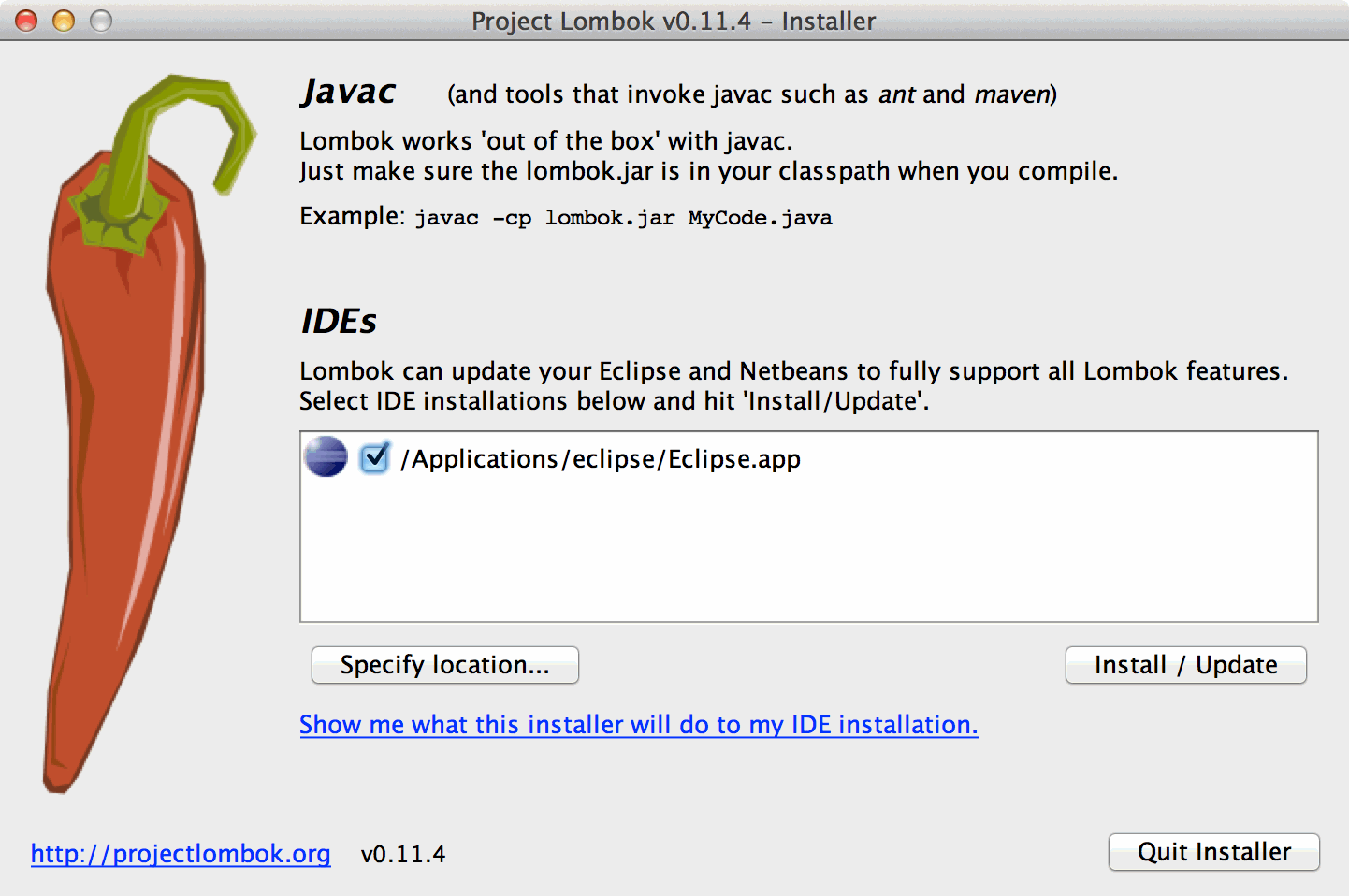Click the Javac section heading
1349x896 pixels.
coord(349,92)
